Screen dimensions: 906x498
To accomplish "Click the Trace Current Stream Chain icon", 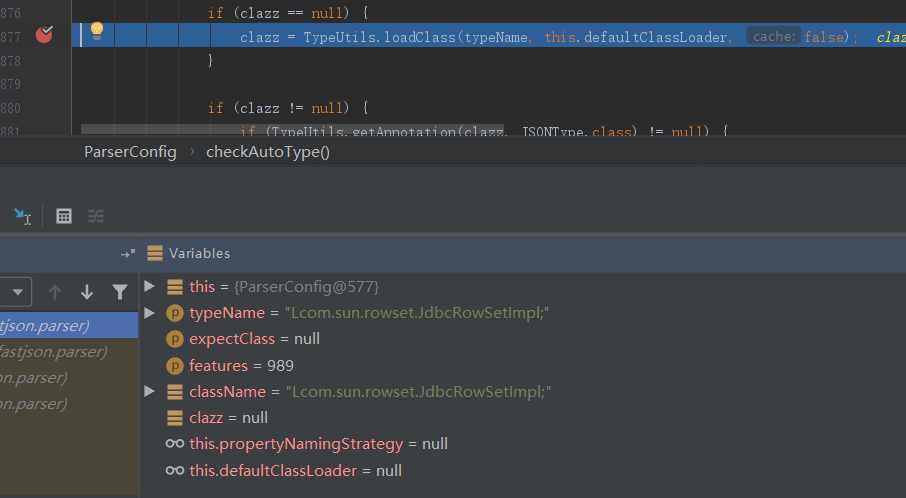I will click(x=96, y=216).
